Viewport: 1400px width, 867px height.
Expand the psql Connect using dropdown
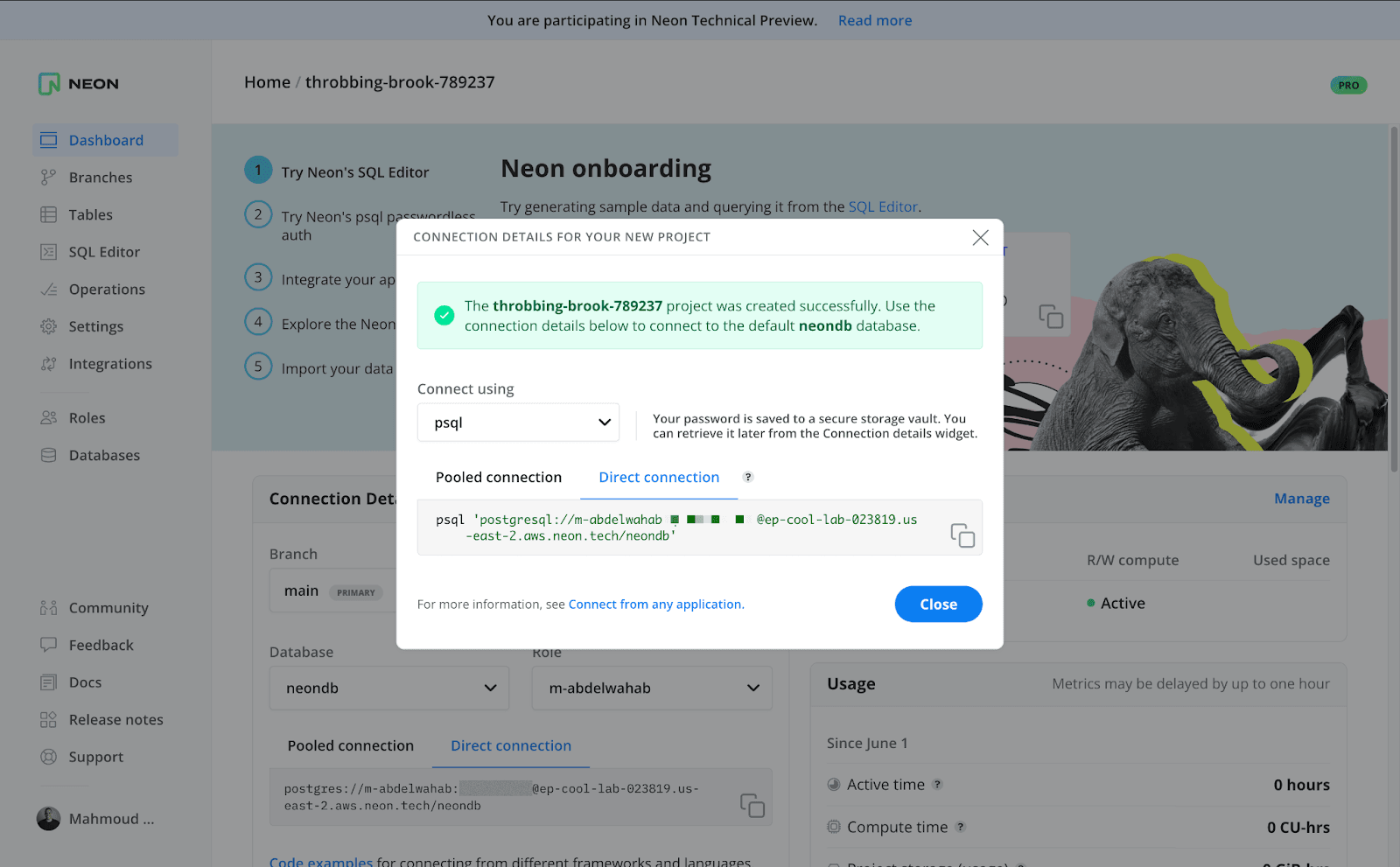coord(518,423)
